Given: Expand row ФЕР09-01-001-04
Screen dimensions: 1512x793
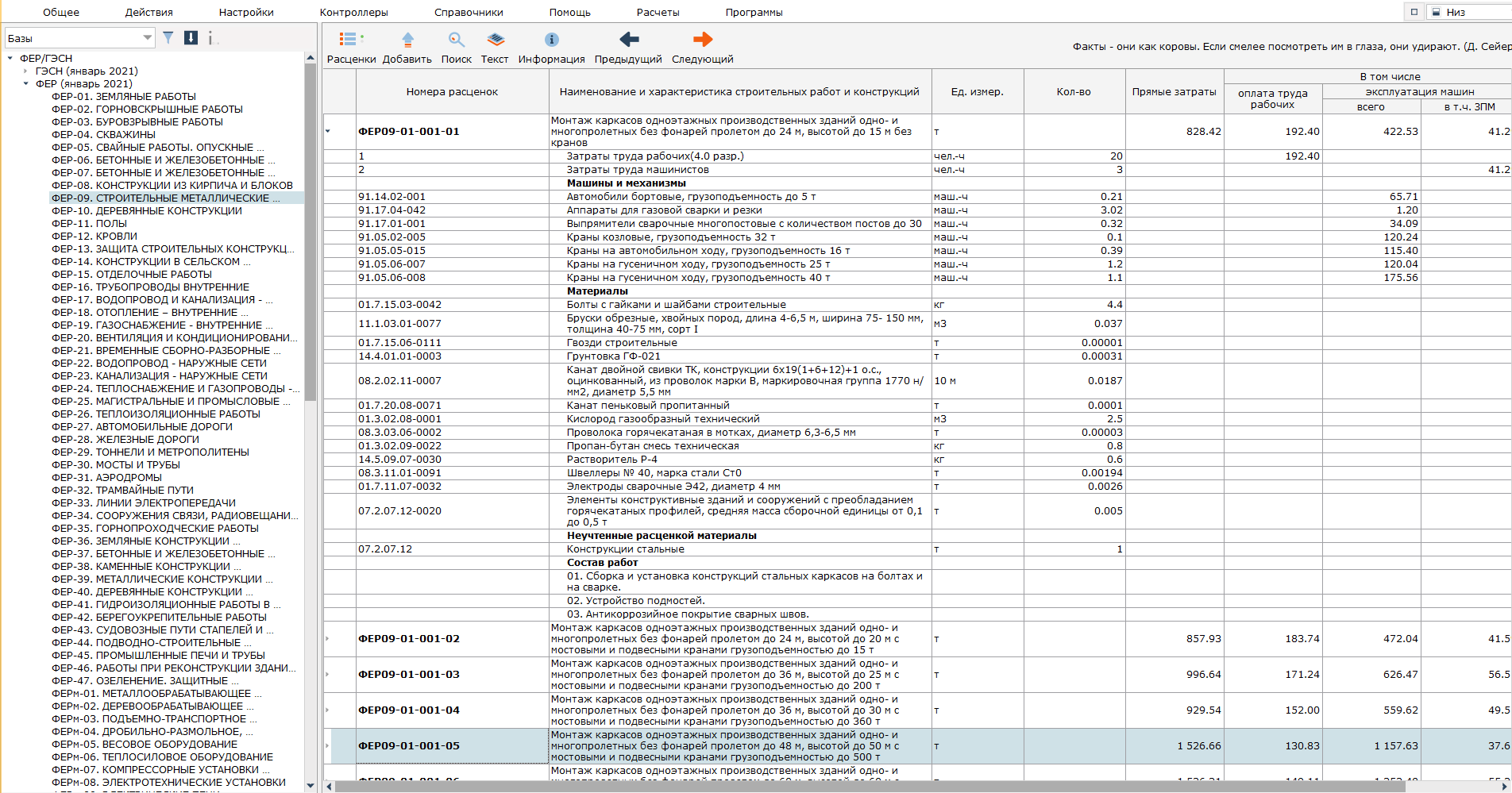Looking at the screenshot, I should (x=328, y=710).
